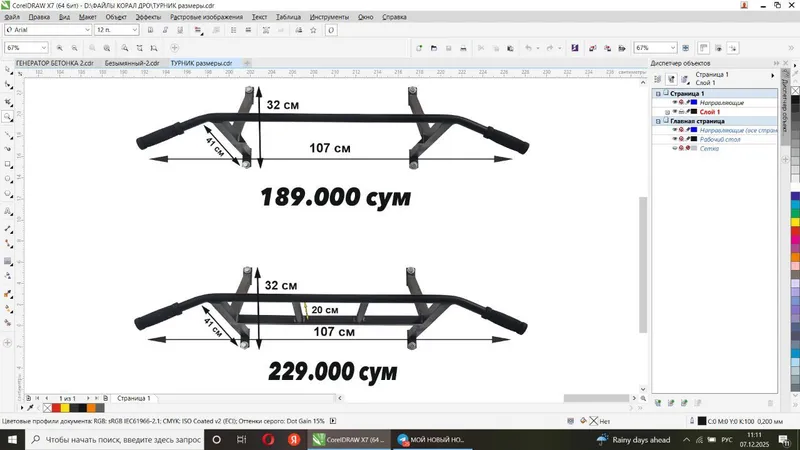Select the Rectangle tool in toolbox
This screenshot has width=800, height=450.
(8, 164)
